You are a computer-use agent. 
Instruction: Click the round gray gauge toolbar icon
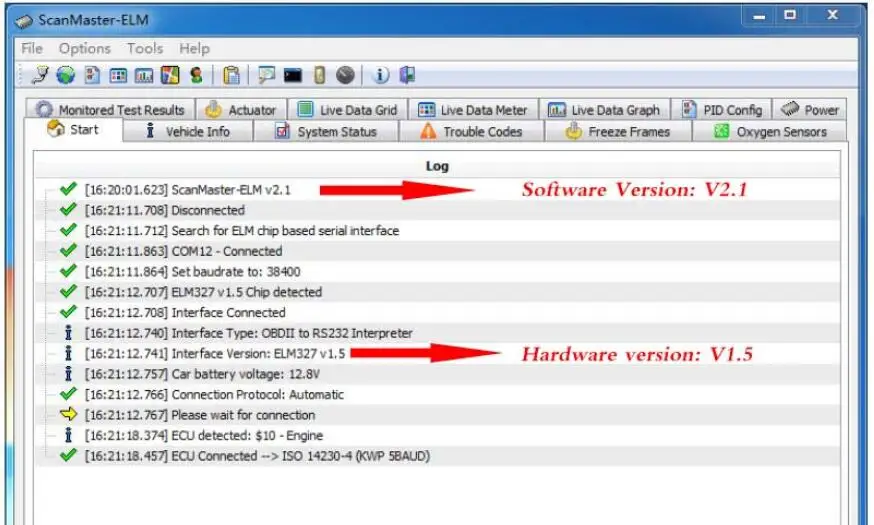pyautogui.click(x=346, y=75)
